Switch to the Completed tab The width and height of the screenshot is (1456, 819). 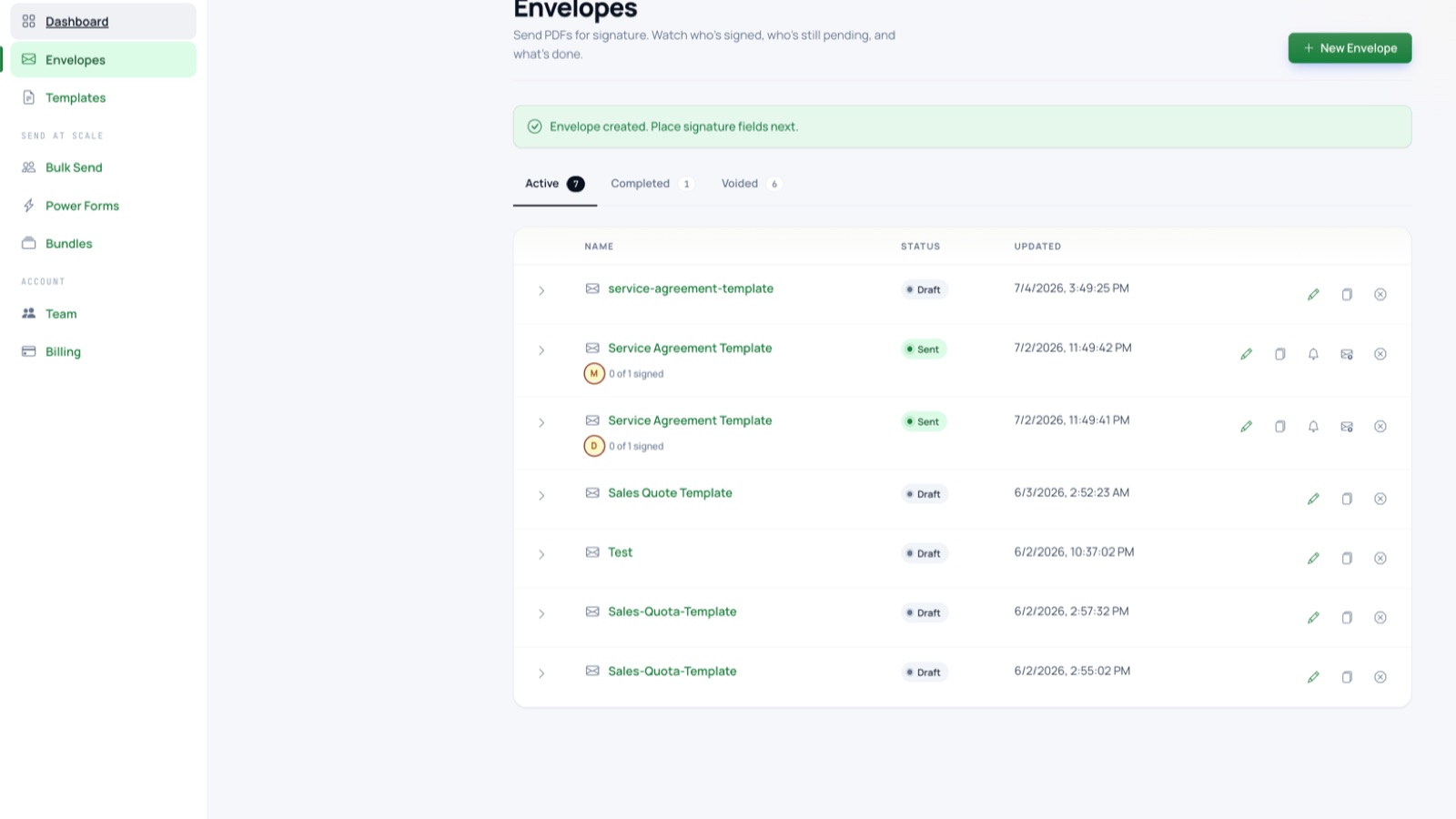tap(652, 184)
